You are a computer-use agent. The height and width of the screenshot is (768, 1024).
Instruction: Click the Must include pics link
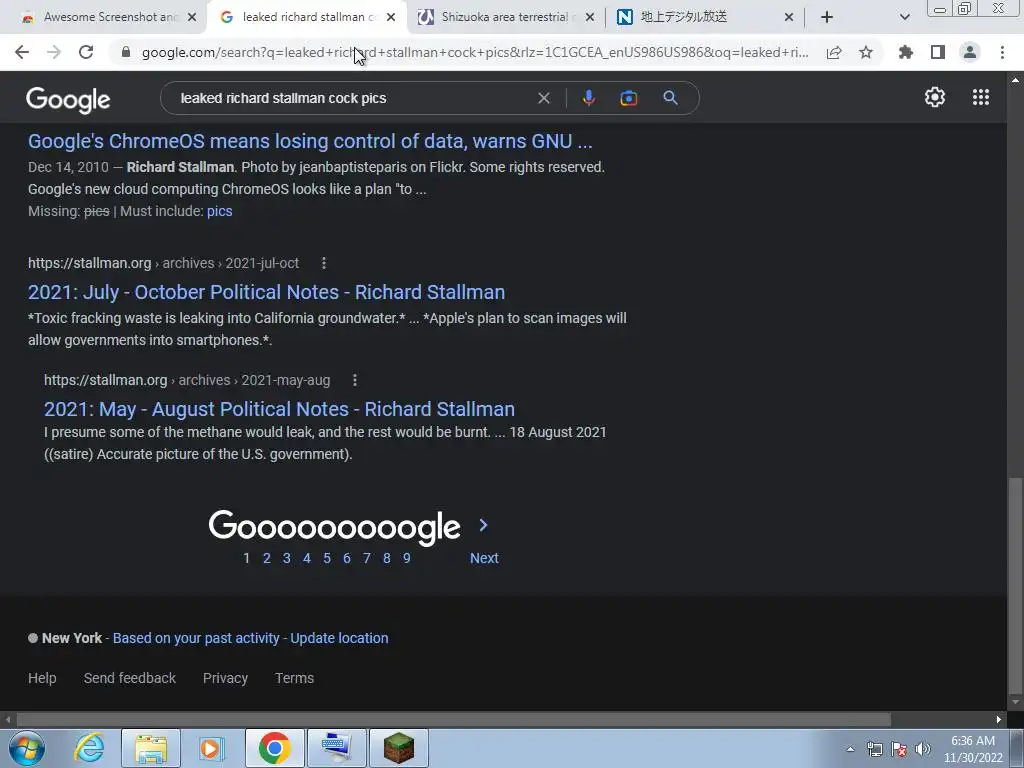pyautogui.click(x=219, y=211)
